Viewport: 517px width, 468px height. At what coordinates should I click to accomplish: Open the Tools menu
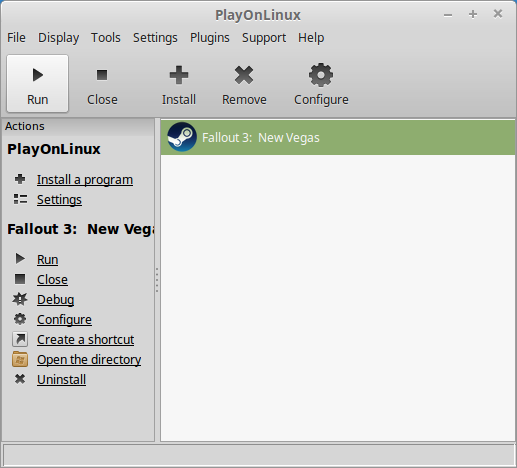pyautogui.click(x=106, y=38)
